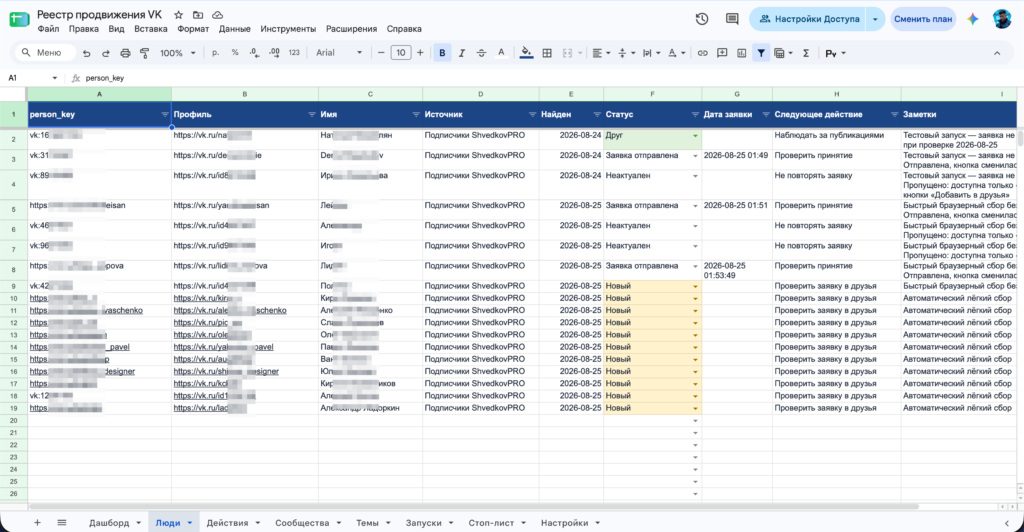Move the document using folder icon
The width and height of the screenshot is (1024, 532).
[x=198, y=14]
